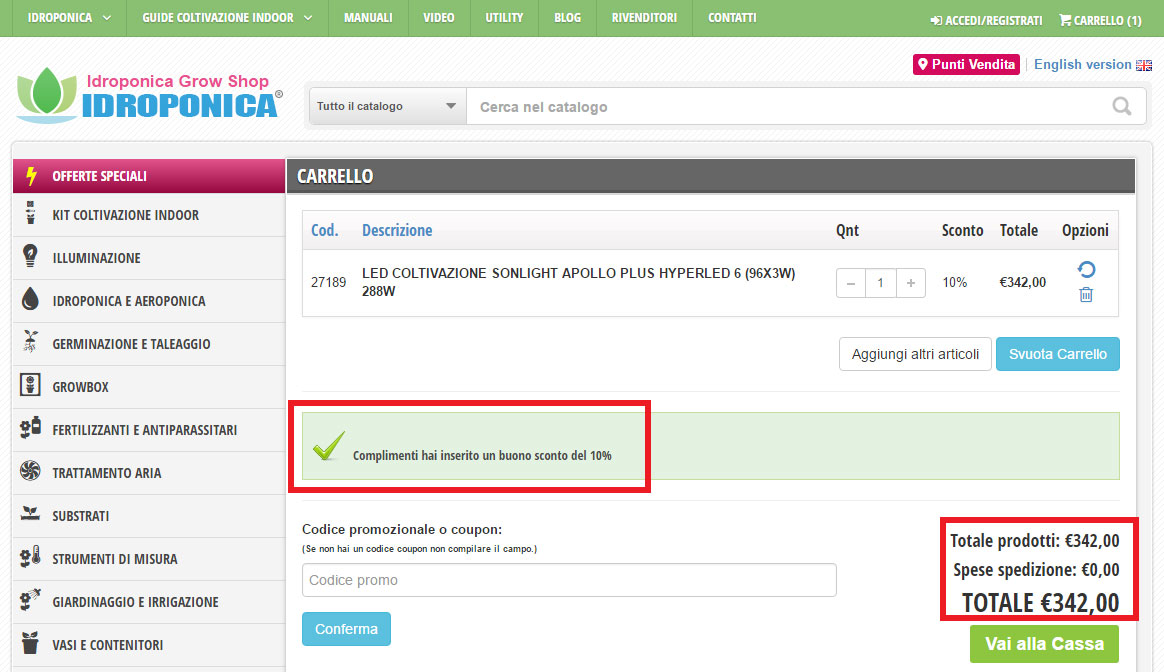This screenshot has width=1164, height=672.
Task: Click the green checkmark confirmation icon
Action: click(x=328, y=446)
